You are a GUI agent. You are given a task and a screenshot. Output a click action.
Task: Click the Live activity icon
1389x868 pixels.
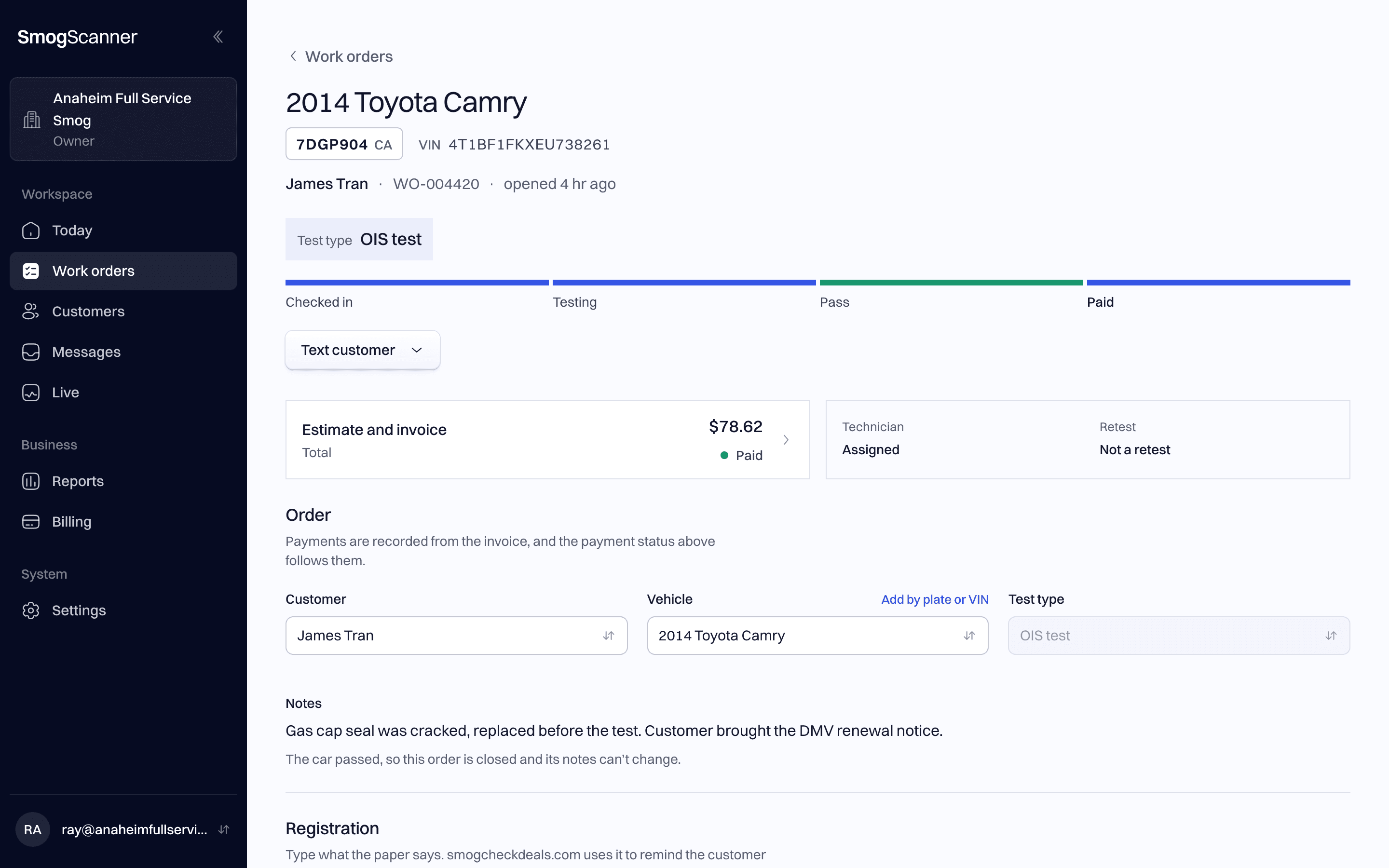point(31,393)
